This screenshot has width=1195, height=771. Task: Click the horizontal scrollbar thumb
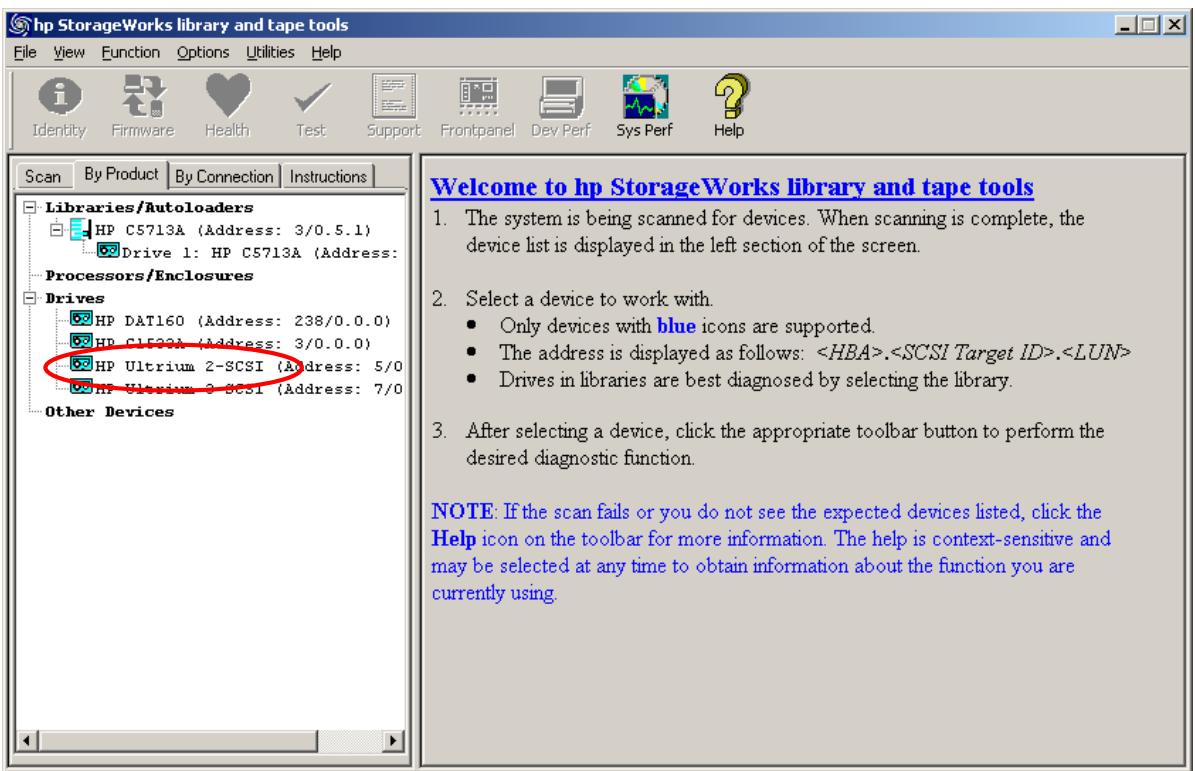[177, 740]
